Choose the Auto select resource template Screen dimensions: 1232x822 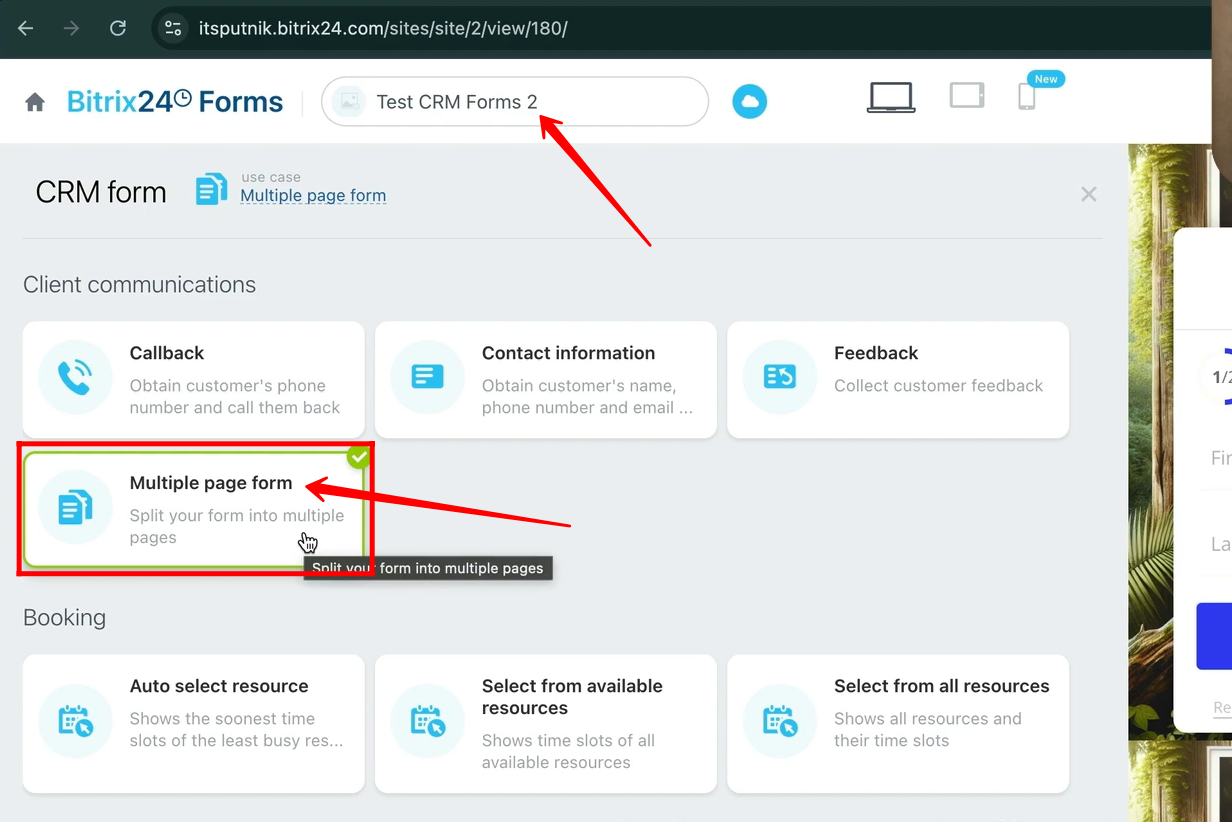[x=193, y=724]
